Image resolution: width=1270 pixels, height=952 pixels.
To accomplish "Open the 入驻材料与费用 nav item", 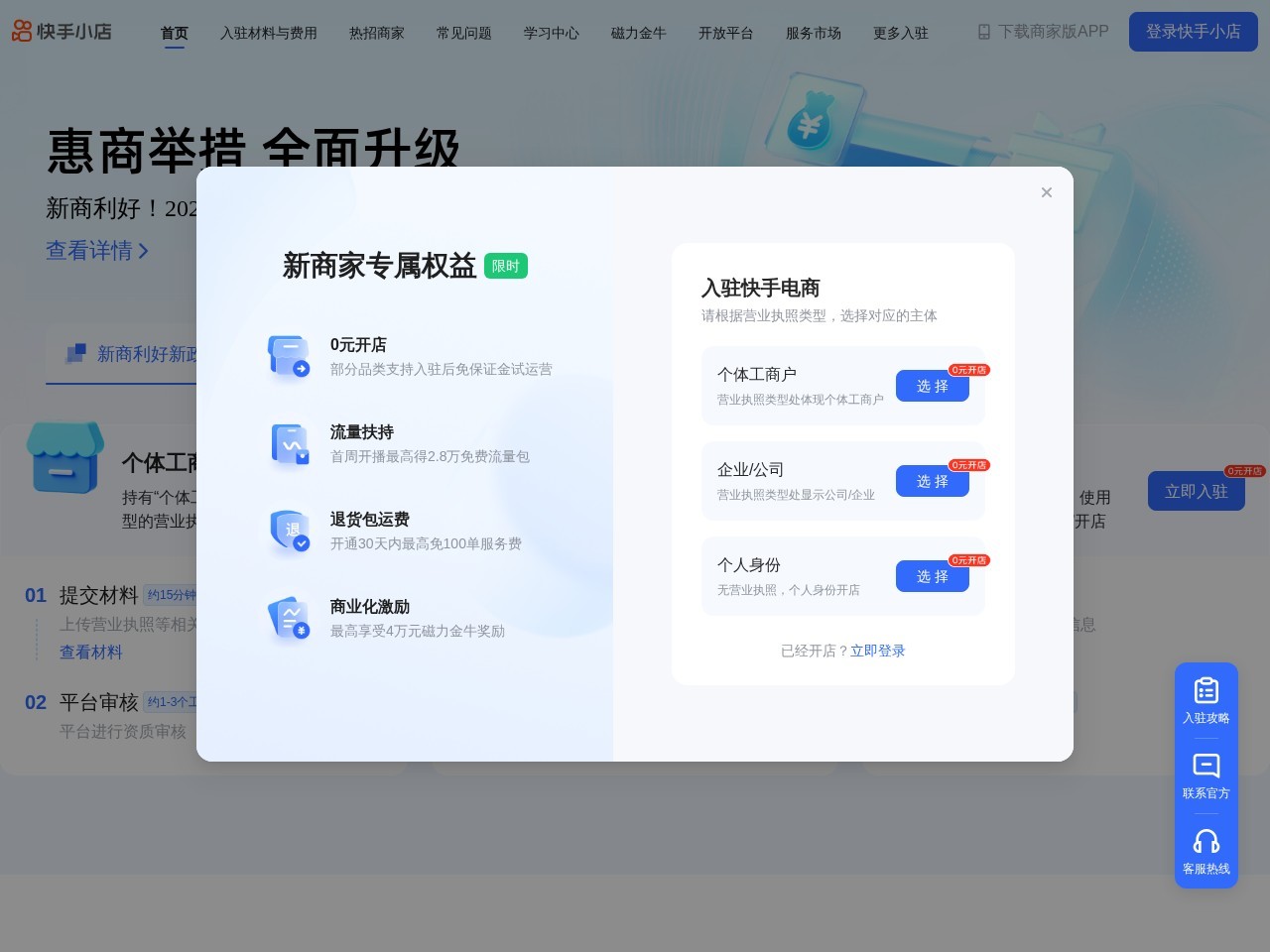I will coord(269,33).
